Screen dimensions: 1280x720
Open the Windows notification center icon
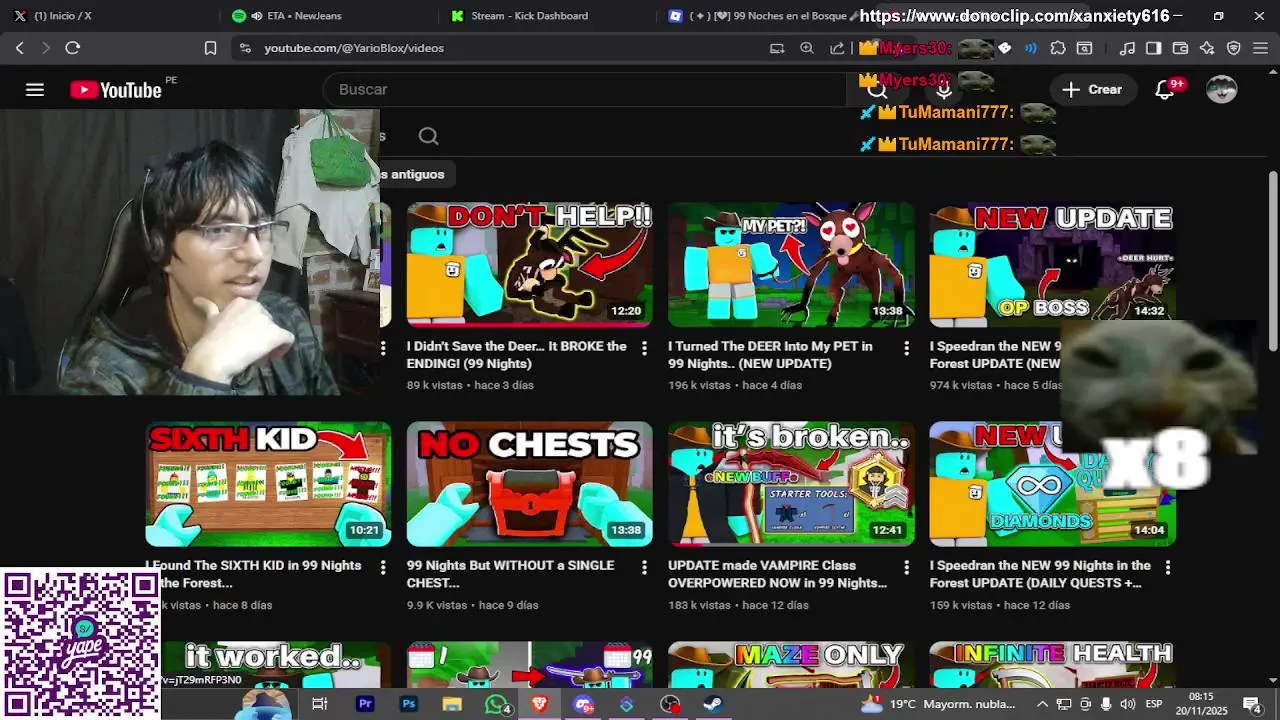pyautogui.click(x=1250, y=704)
